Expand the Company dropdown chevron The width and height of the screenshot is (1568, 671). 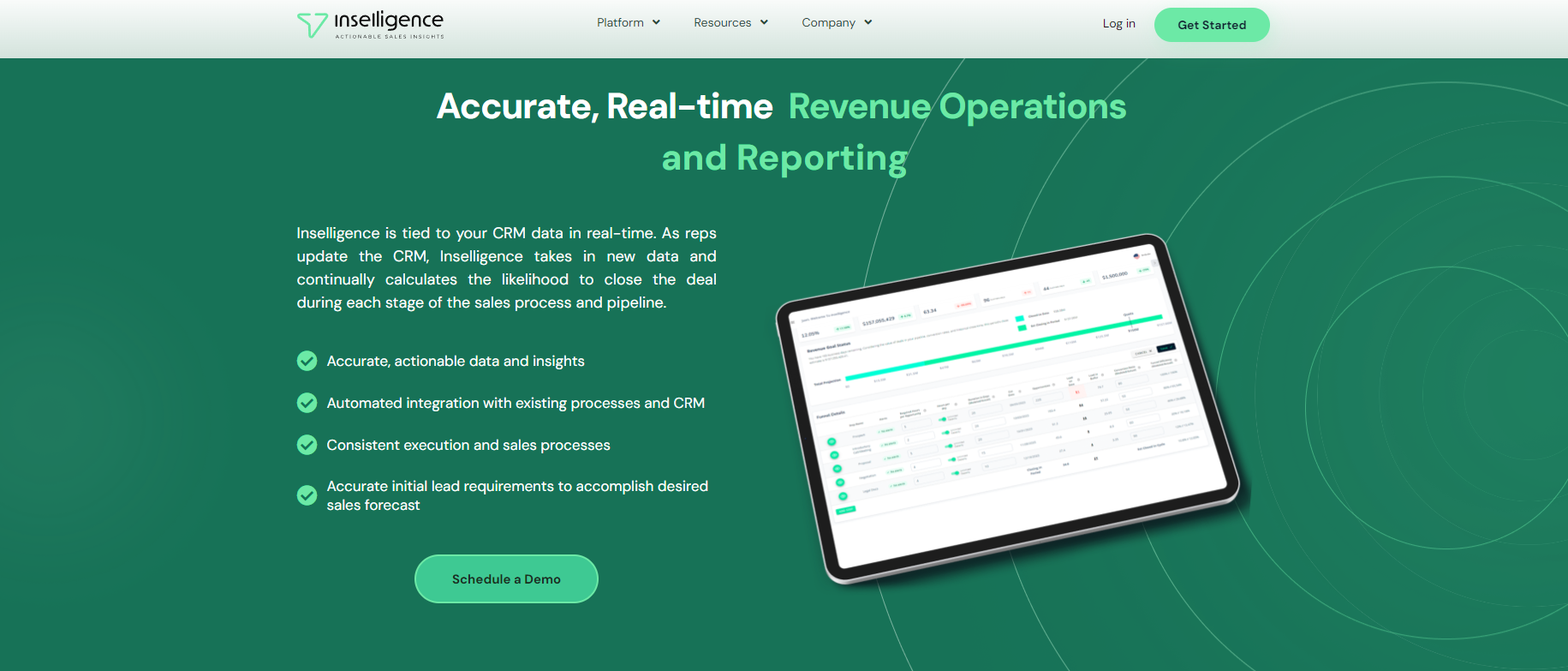[x=867, y=23]
